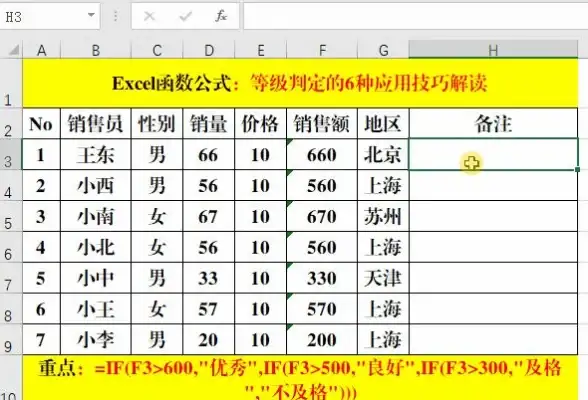The height and width of the screenshot is (400, 588).
Task: Click the cell containing '小南'
Action: pos(96,216)
